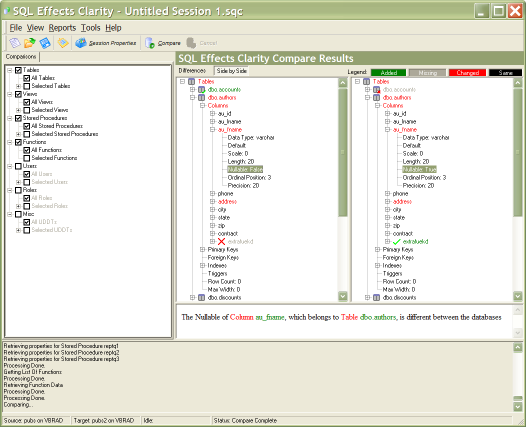Image resolution: width=526 pixels, height=427 pixels.
Task: Toggle the All Functions checkbox
Action: pos(27,150)
